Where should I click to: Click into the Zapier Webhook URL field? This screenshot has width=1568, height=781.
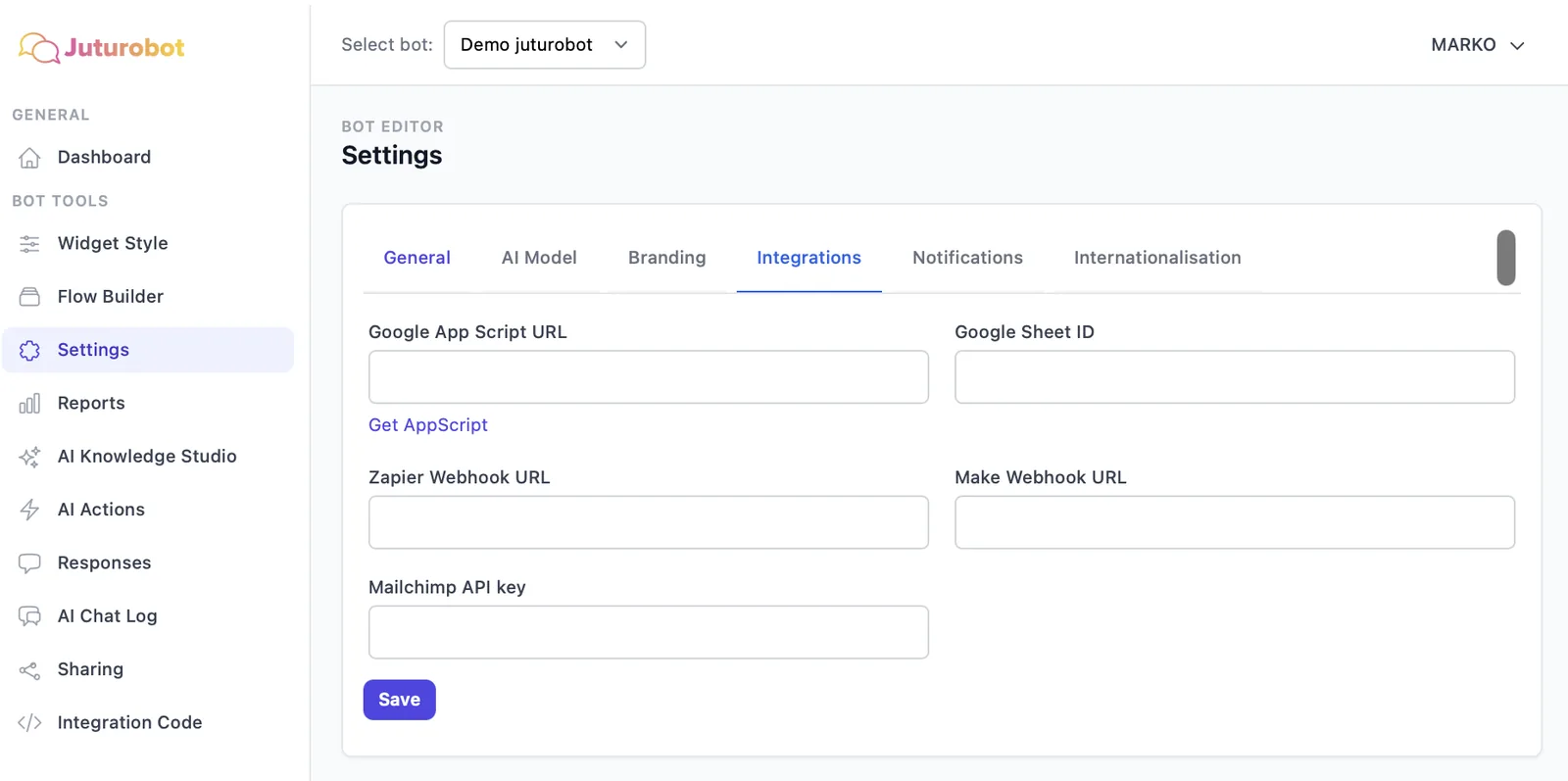(649, 522)
